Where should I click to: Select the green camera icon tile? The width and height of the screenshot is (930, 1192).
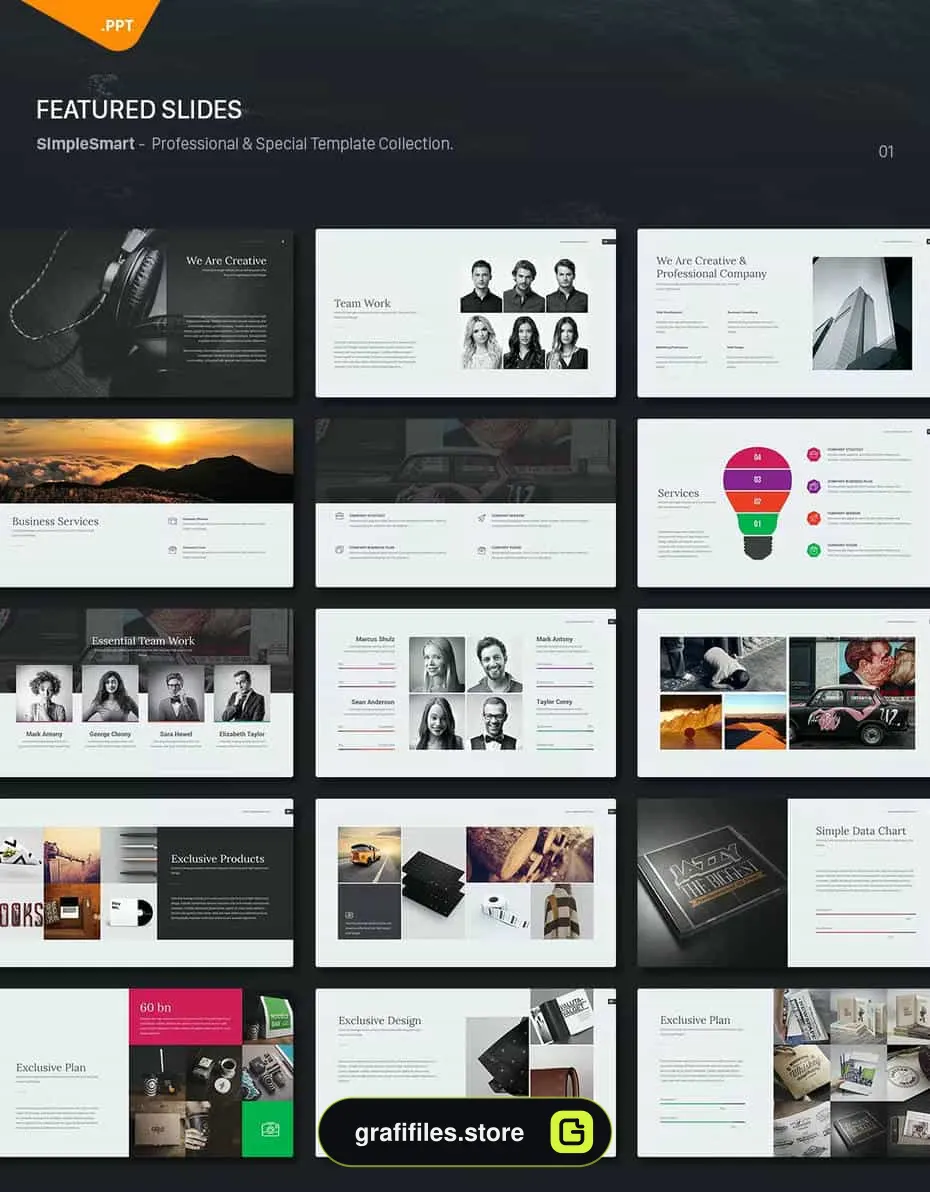click(x=268, y=1128)
